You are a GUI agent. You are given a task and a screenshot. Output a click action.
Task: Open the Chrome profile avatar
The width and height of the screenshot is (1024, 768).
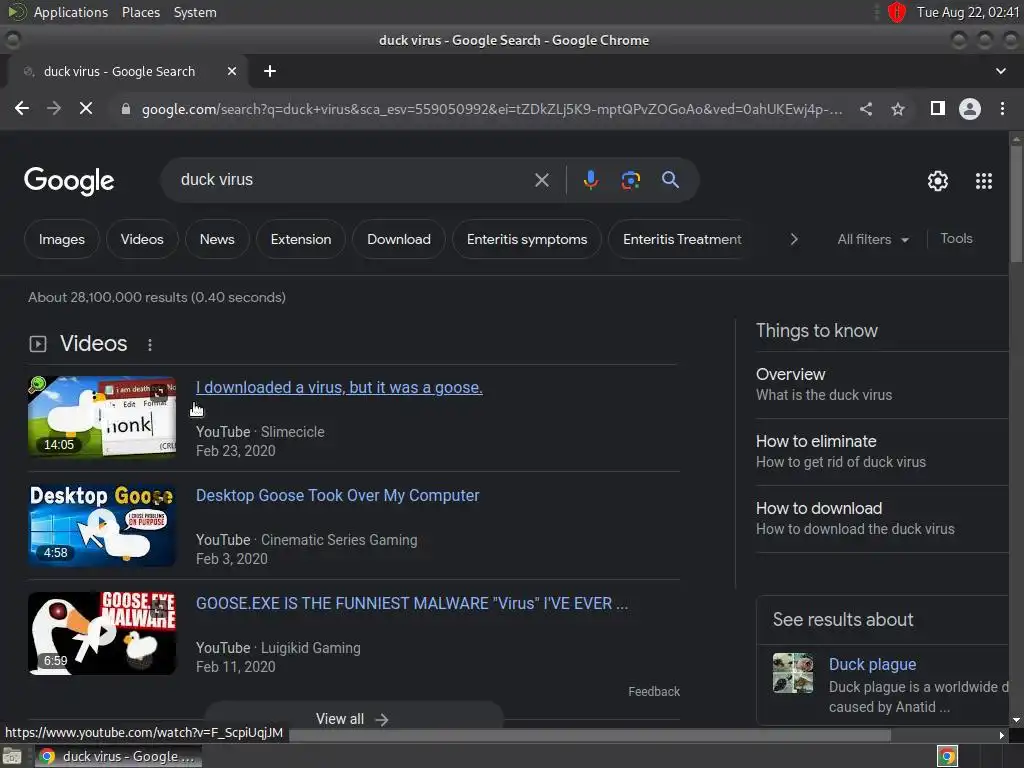(x=970, y=108)
